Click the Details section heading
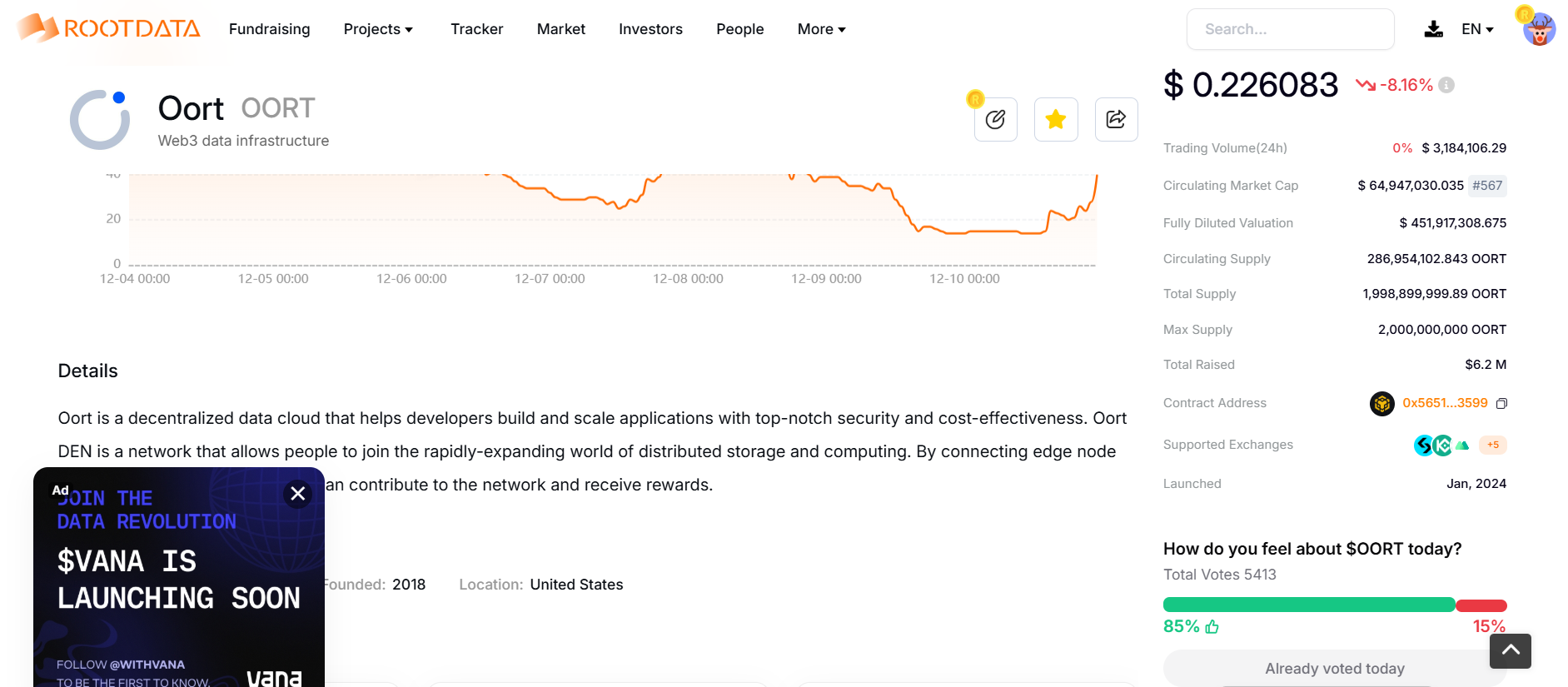 [87, 371]
